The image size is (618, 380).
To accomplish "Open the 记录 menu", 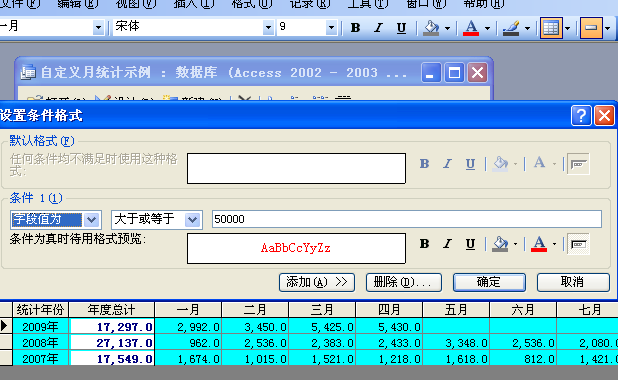I will click(x=310, y=4).
